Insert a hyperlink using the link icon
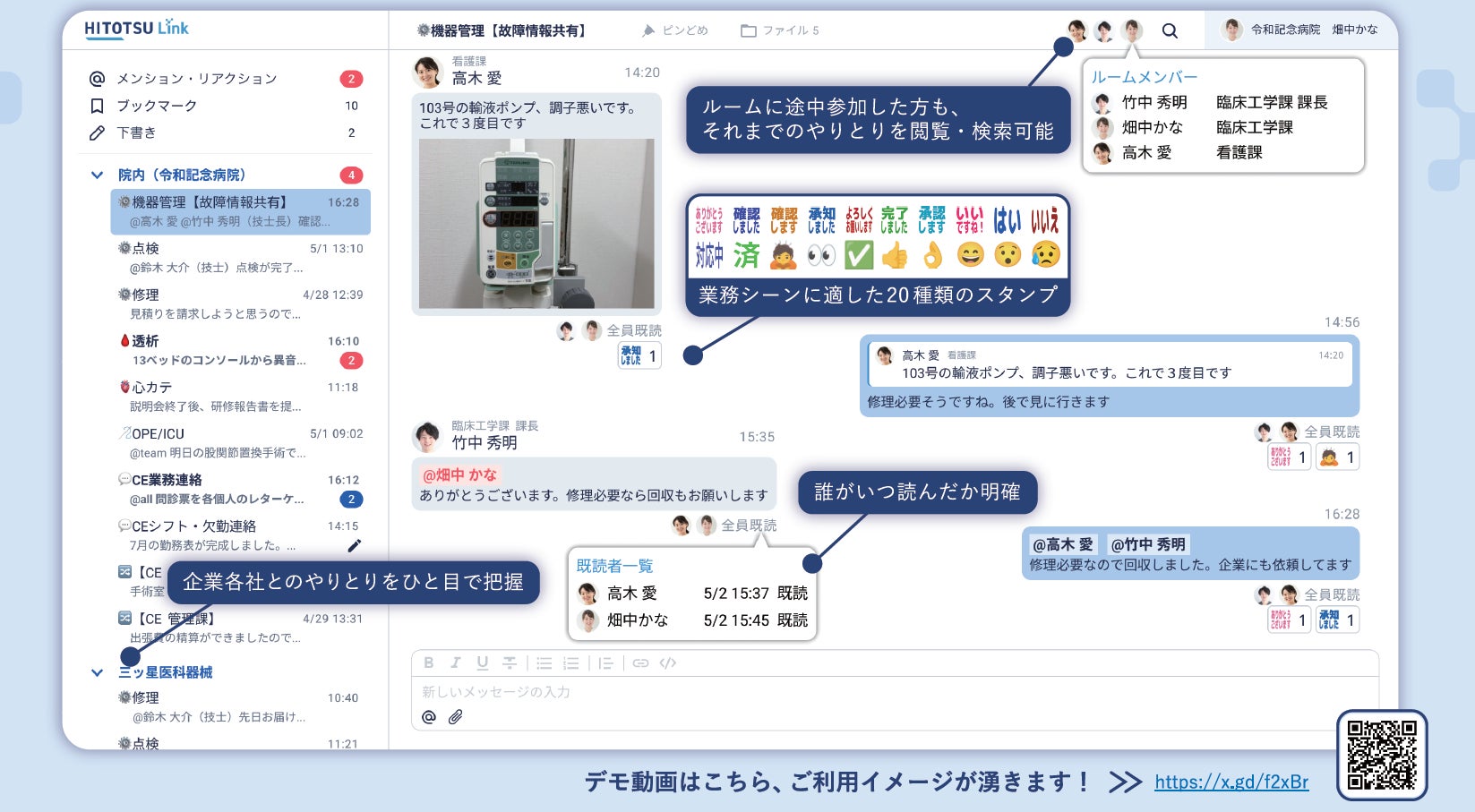 pos(640,663)
